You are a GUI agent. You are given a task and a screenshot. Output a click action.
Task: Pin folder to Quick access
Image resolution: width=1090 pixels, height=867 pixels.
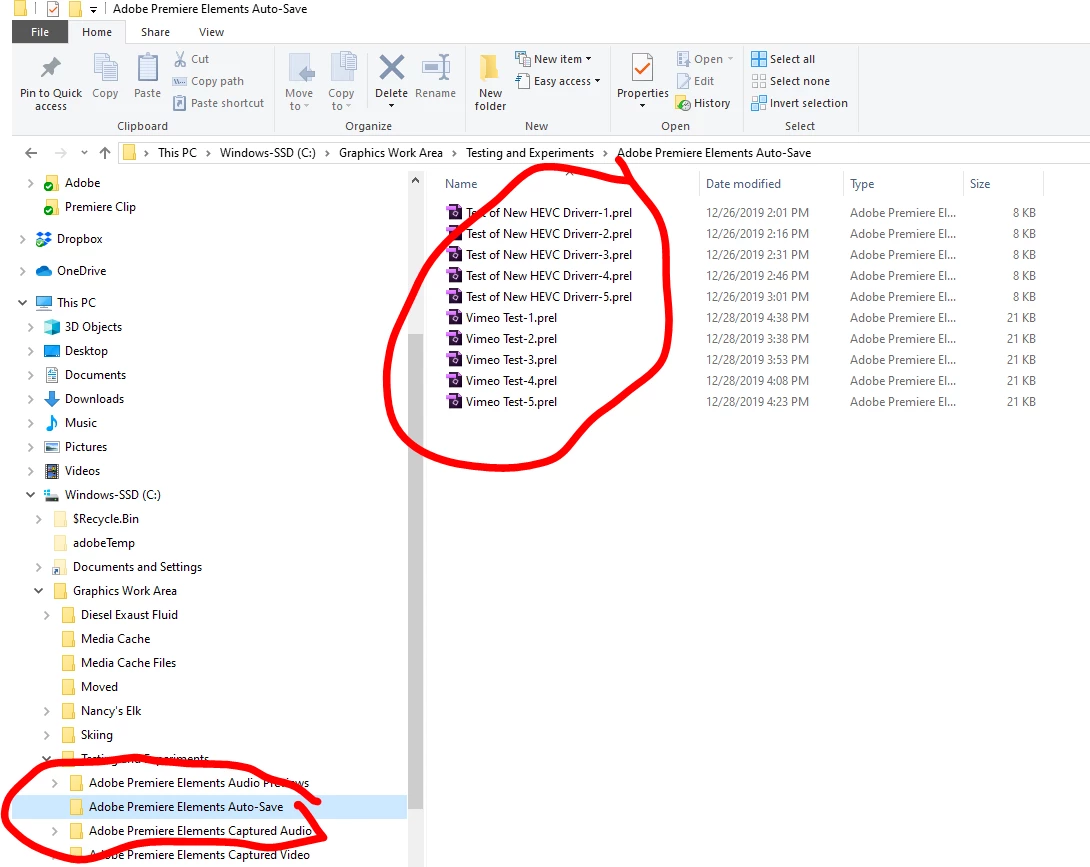(x=51, y=83)
